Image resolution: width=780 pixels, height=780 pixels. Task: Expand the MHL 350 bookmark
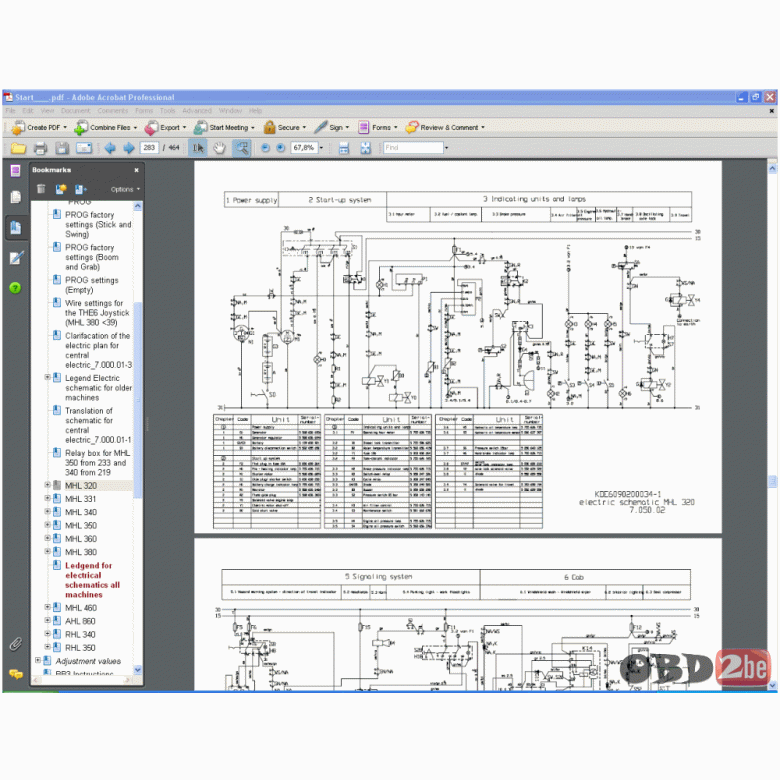tap(47, 525)
